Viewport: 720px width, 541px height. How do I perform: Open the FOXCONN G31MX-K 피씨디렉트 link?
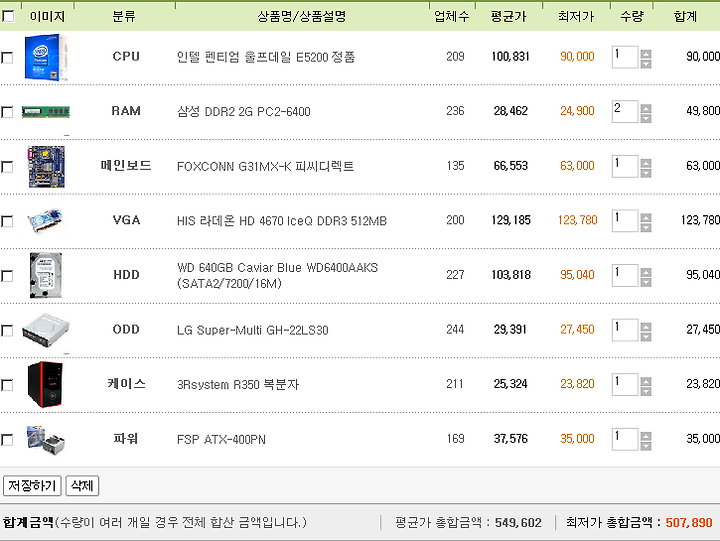(265, 166)
